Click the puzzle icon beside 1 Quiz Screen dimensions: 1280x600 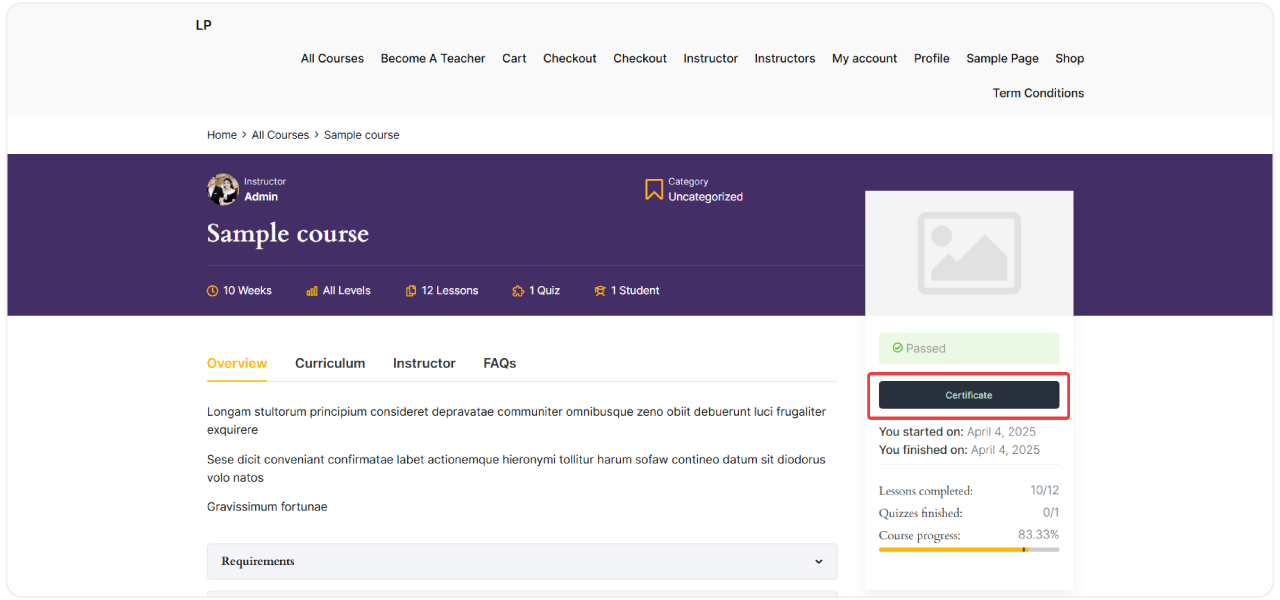(518, 291)
